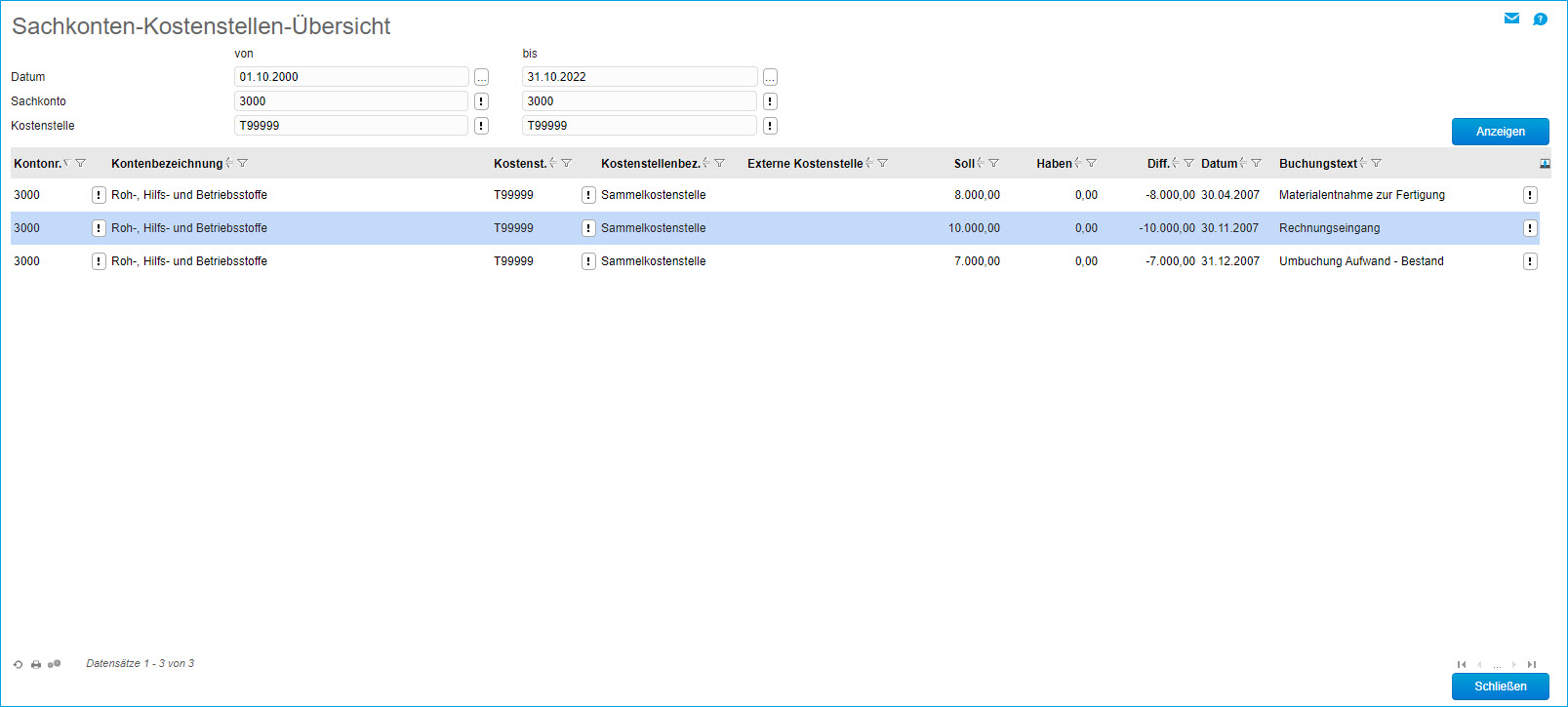Jump to the last page of records
The width and height of the screenshot is (1568, 707).
click(1532, 664)
